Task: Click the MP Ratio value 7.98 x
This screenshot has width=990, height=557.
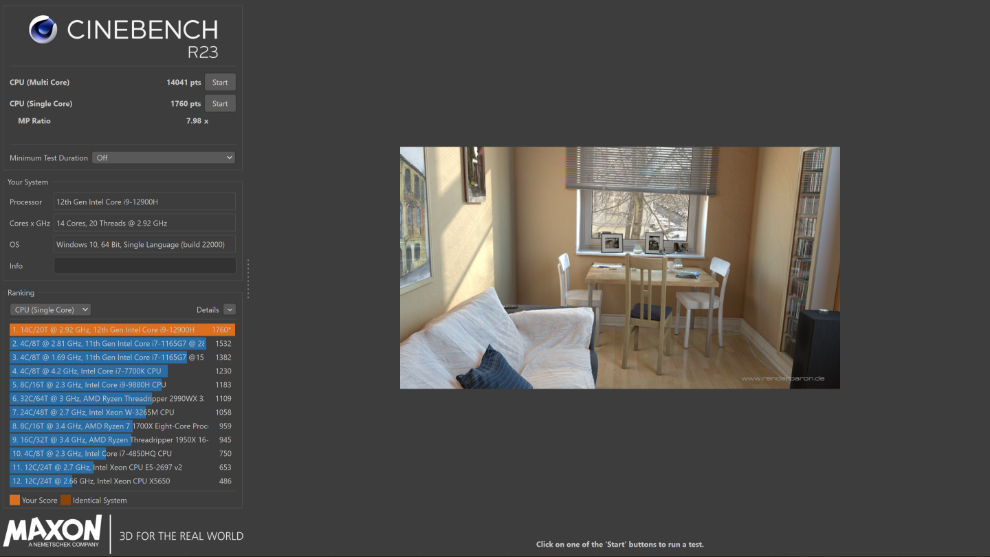Action: (x=197, y=121)
